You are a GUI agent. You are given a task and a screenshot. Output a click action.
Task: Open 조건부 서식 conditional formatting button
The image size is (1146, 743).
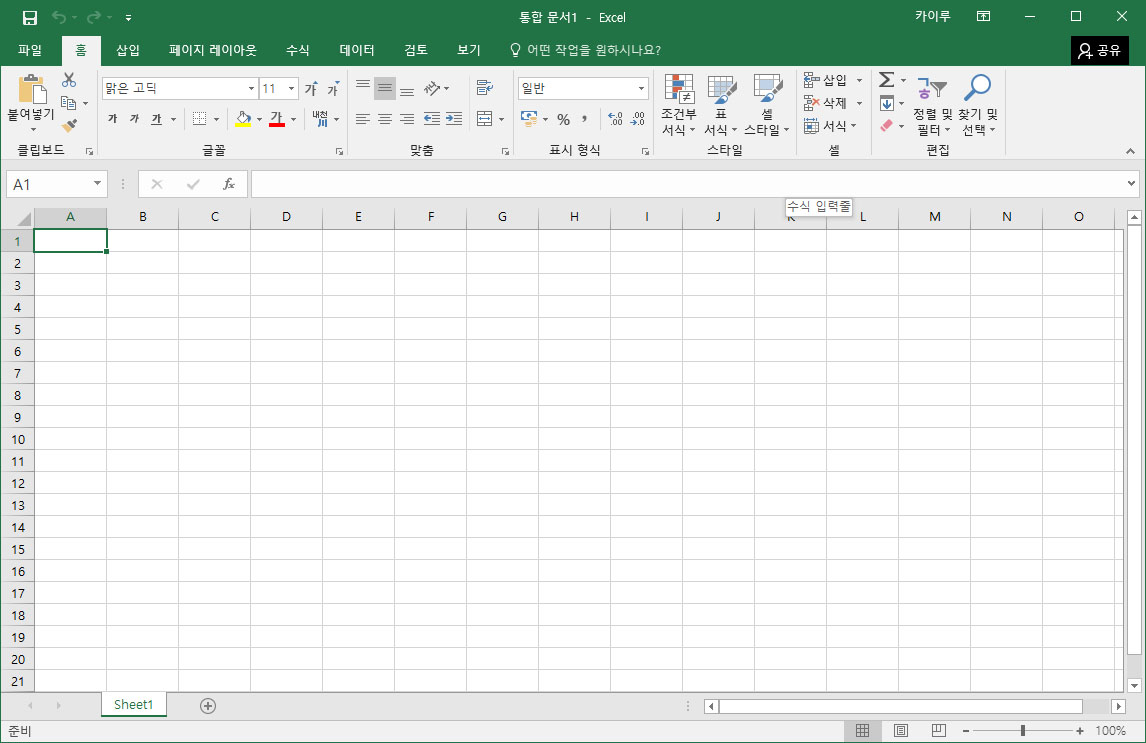point(679,104)
